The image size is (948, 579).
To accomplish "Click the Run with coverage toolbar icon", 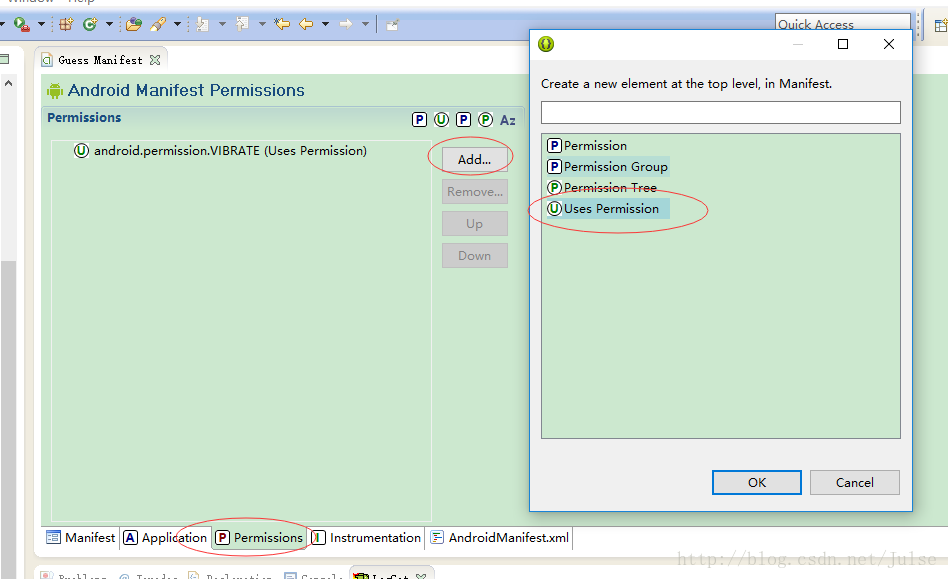I will click(x=22, y=24).
